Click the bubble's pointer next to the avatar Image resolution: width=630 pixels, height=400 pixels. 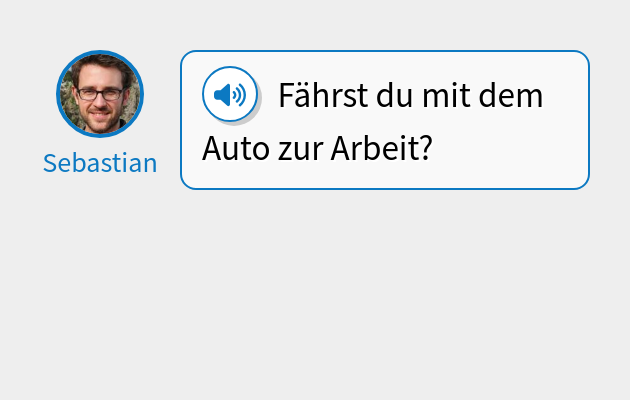coord(181,95)
